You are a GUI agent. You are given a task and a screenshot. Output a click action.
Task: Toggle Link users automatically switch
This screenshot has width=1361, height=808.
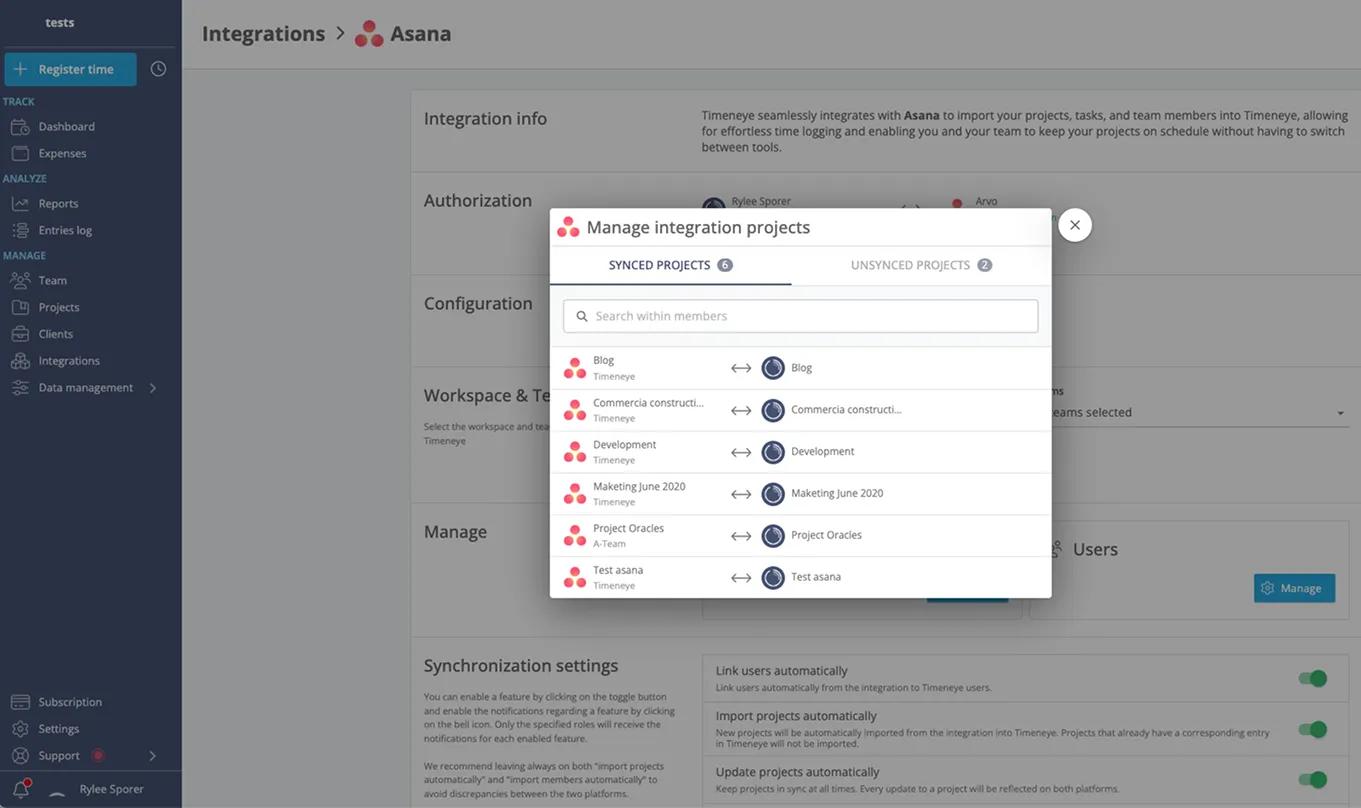pos(1312,679)
